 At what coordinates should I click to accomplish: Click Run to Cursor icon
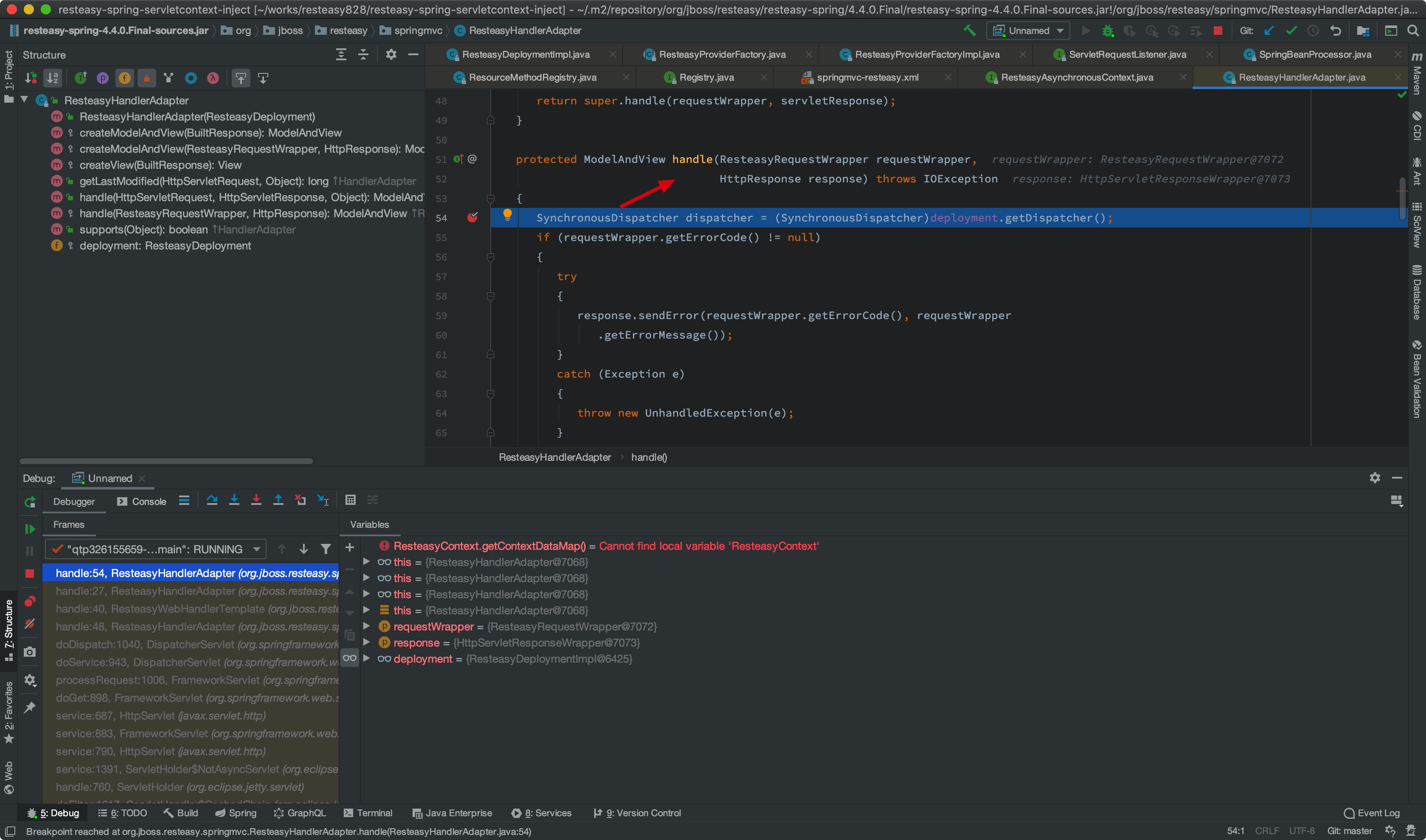(x=323, y=500)
